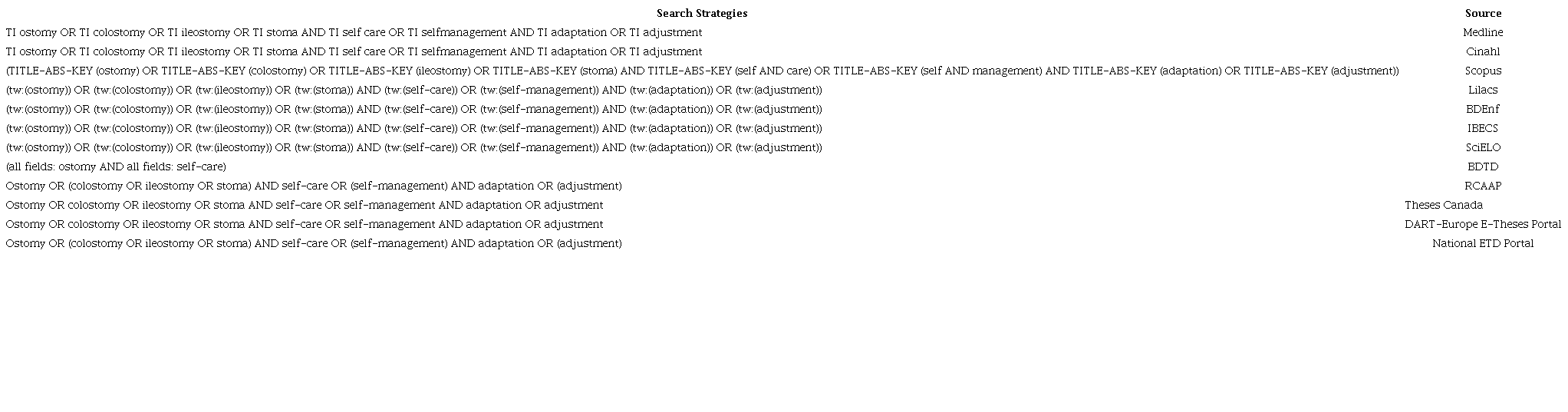Click the Cinahl source cell

pos(1482,51)
